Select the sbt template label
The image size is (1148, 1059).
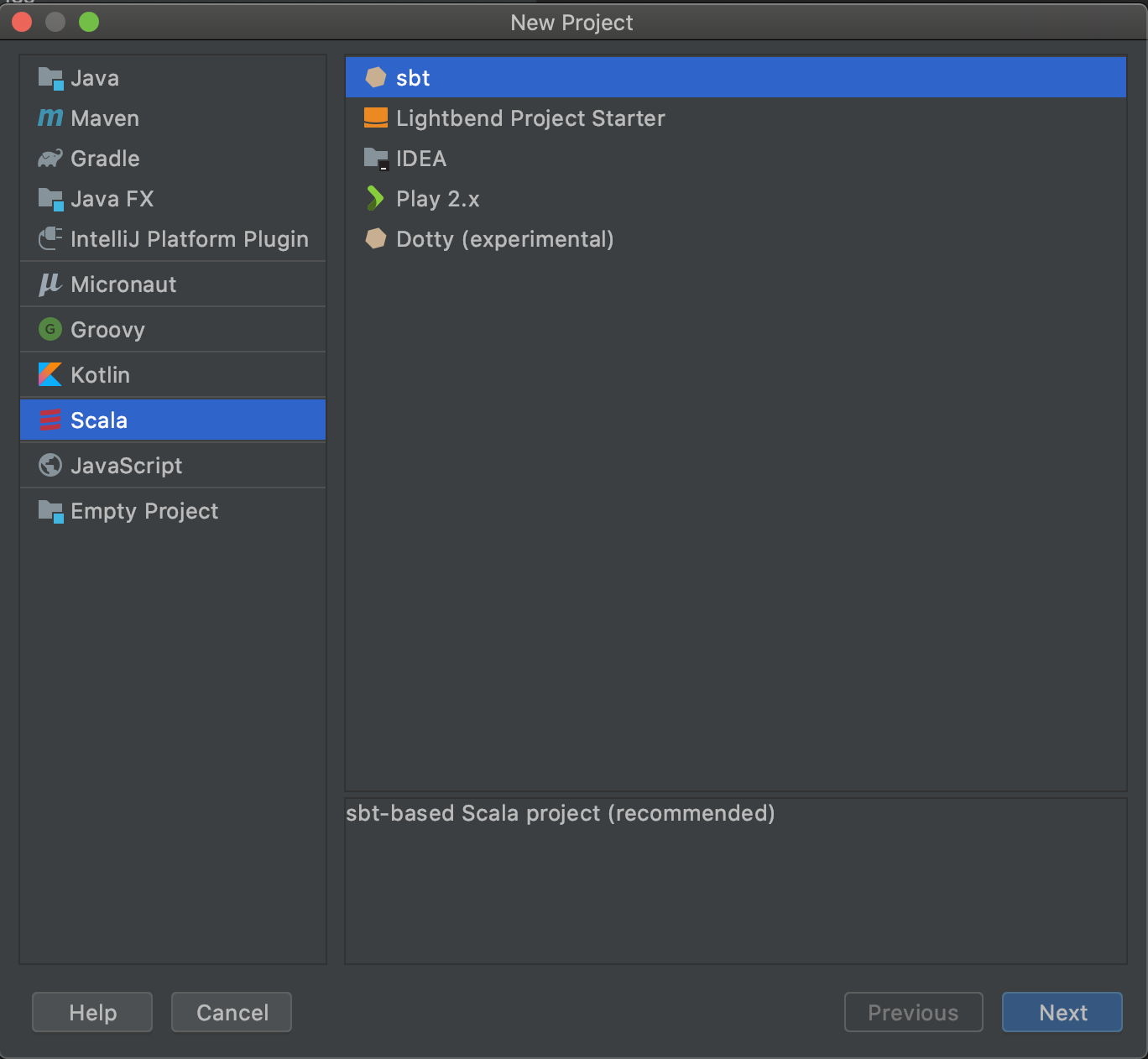coord(413,78)
